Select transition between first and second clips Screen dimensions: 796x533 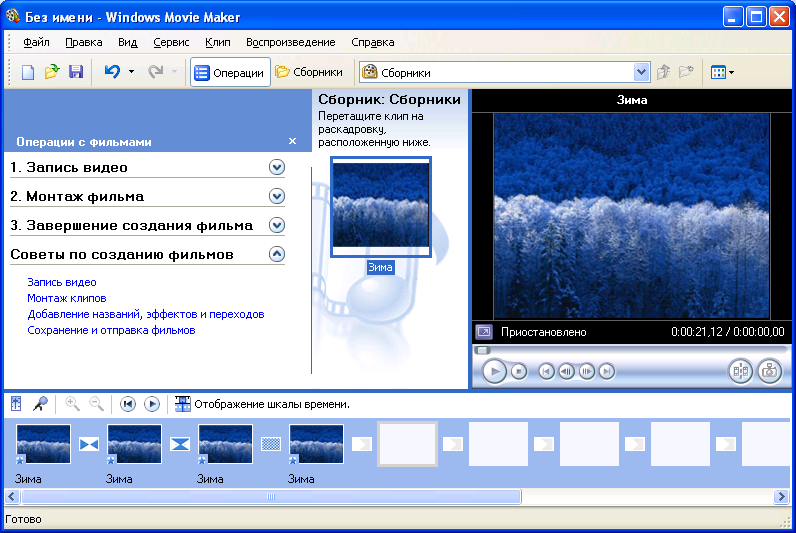click(x=89, y=445)
